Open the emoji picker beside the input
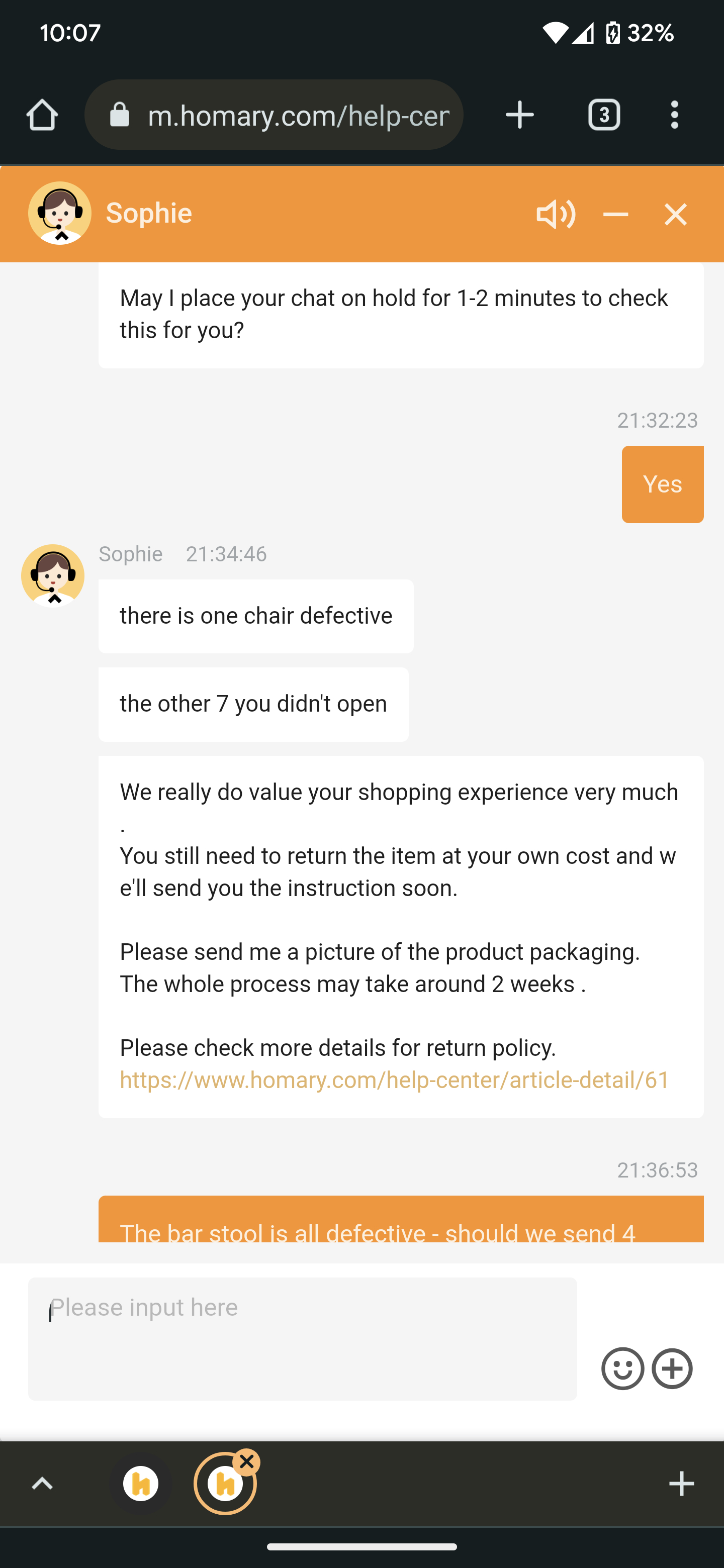The width and height of the screenshot is (724, 1568). coord(622,1368)
